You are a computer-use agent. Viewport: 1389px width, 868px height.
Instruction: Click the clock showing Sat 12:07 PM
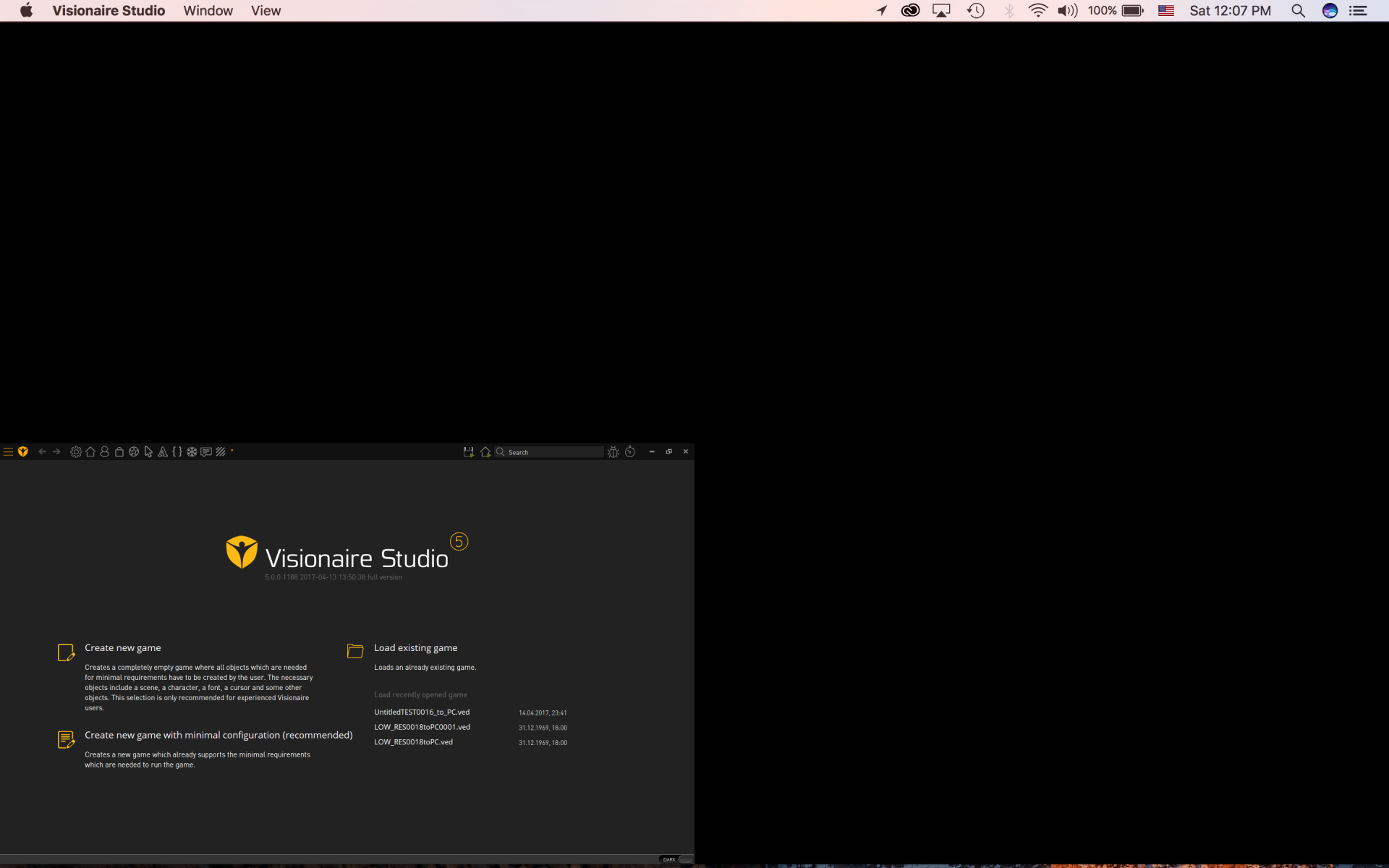pyautogui.click(x=1230, y=11)
